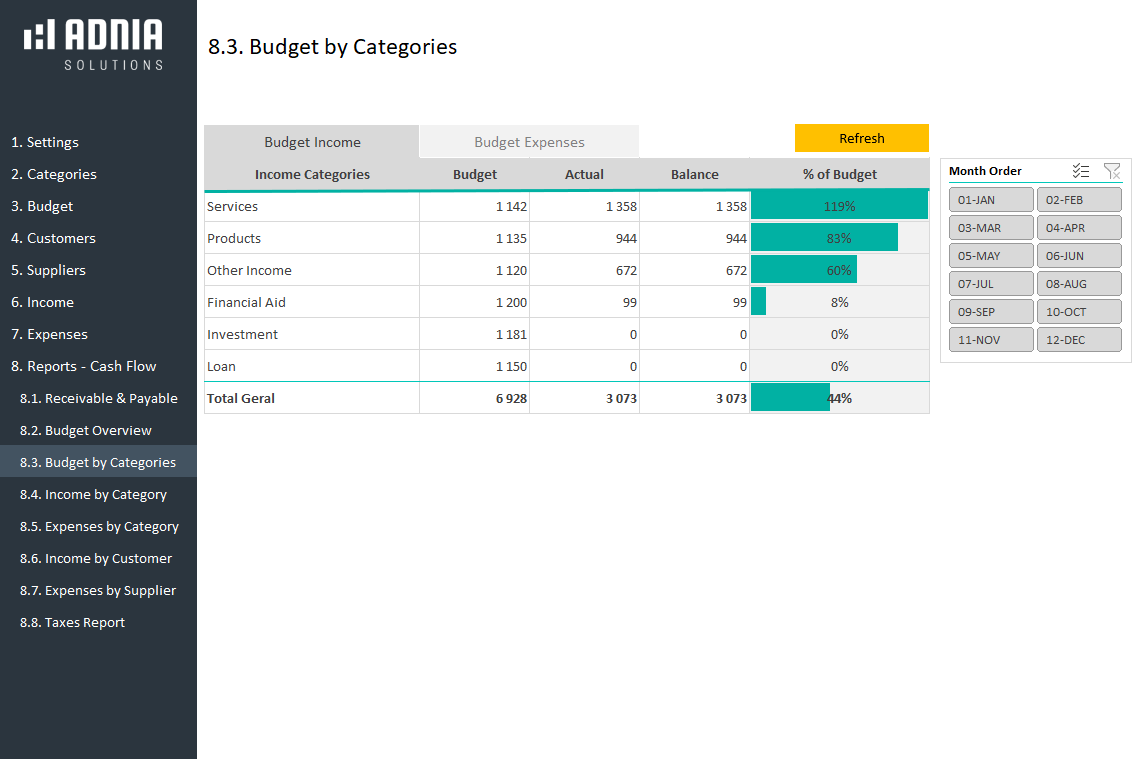Open the 1. Settings page
The width and height of the screenshot is (1142, 759).
(x=45, y=142)
